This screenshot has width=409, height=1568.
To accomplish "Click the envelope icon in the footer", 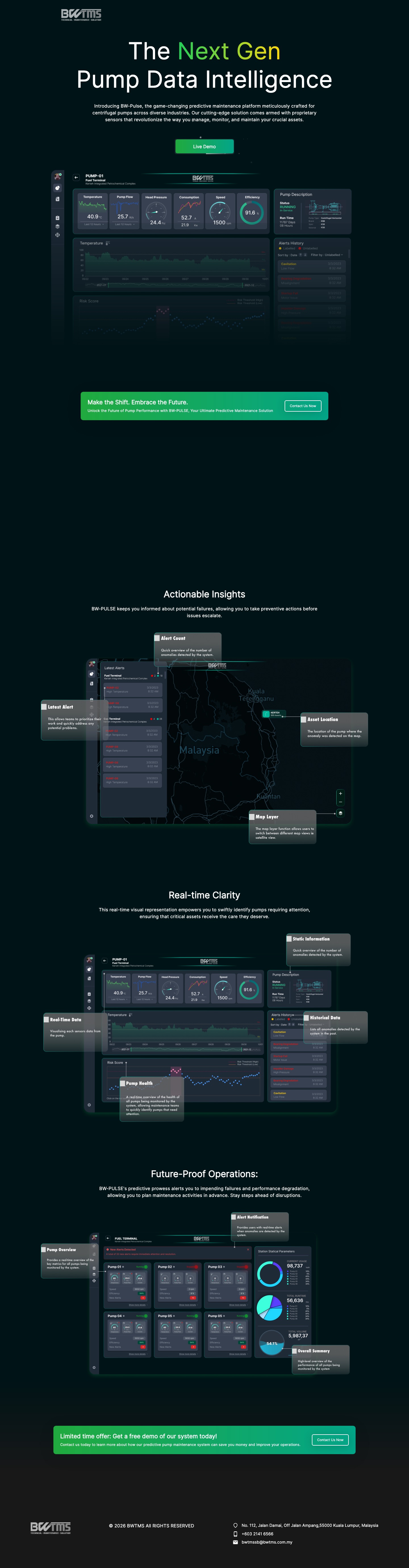I will pyautogui.click(x=235, y=1542).
